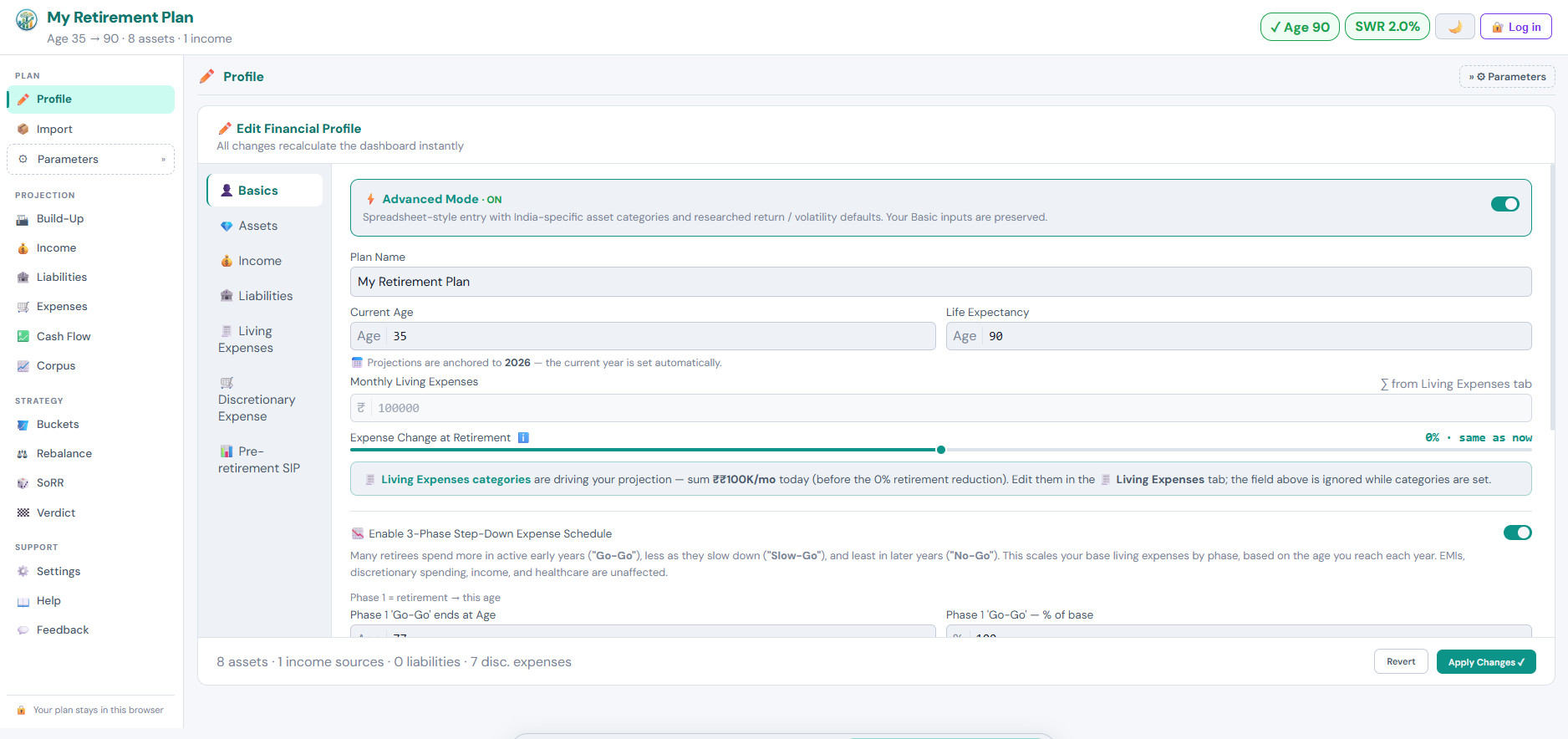Screen dimensions: 1568x739
Task: Turn off the Advanced Mode switch
Action: pyautogui.click(x=1505, y=204)
